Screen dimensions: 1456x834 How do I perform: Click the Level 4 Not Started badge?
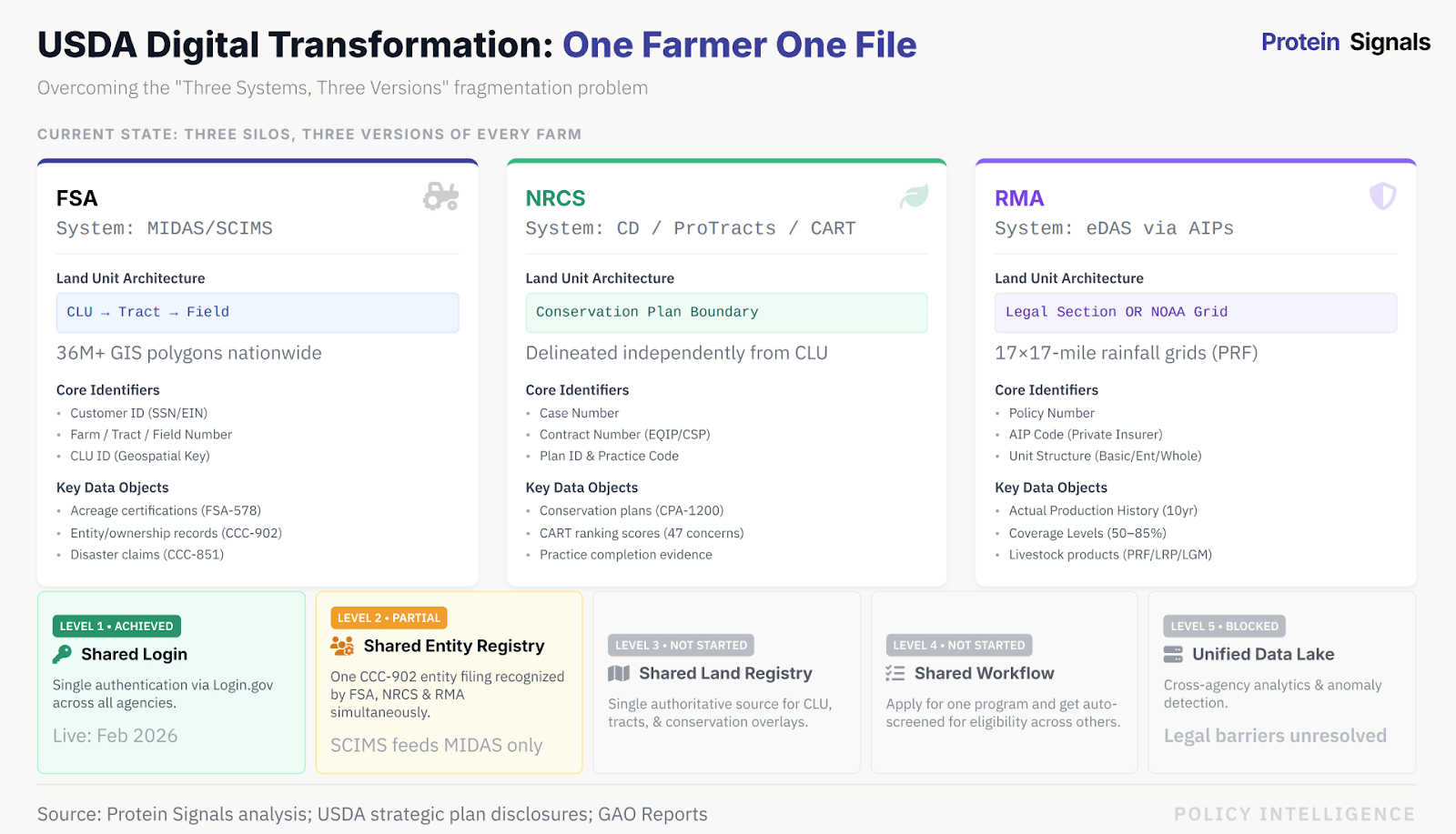point(958,645)
